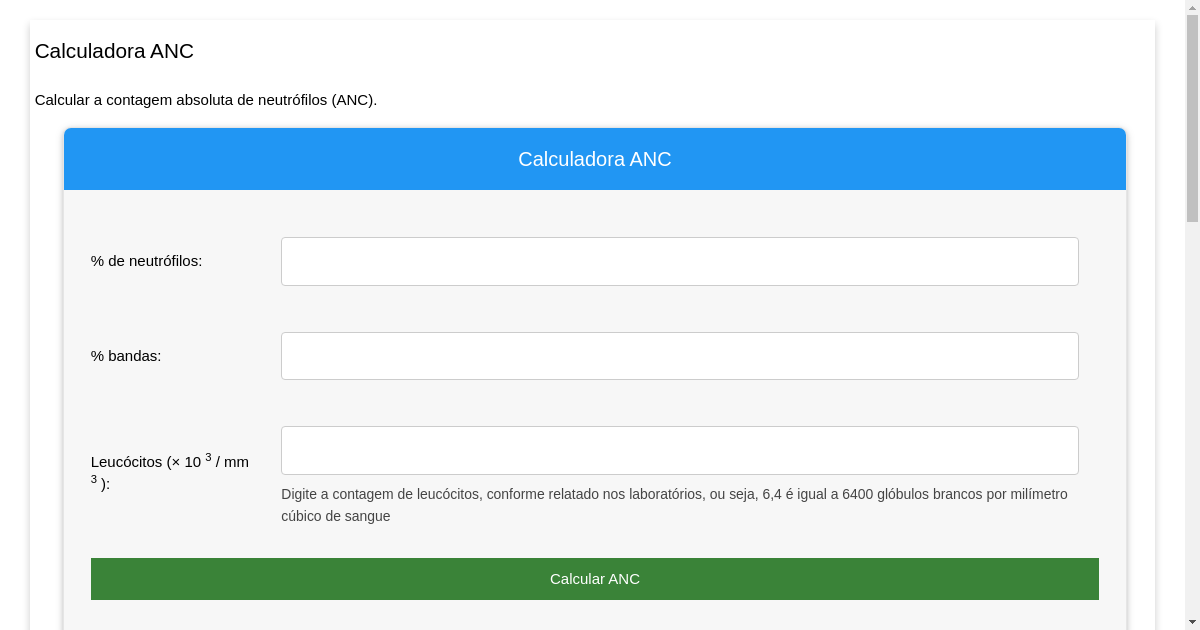Click the vertical scrollbar thumb
This screenshot has height=630, width=1200.
tap(1192, 110)
